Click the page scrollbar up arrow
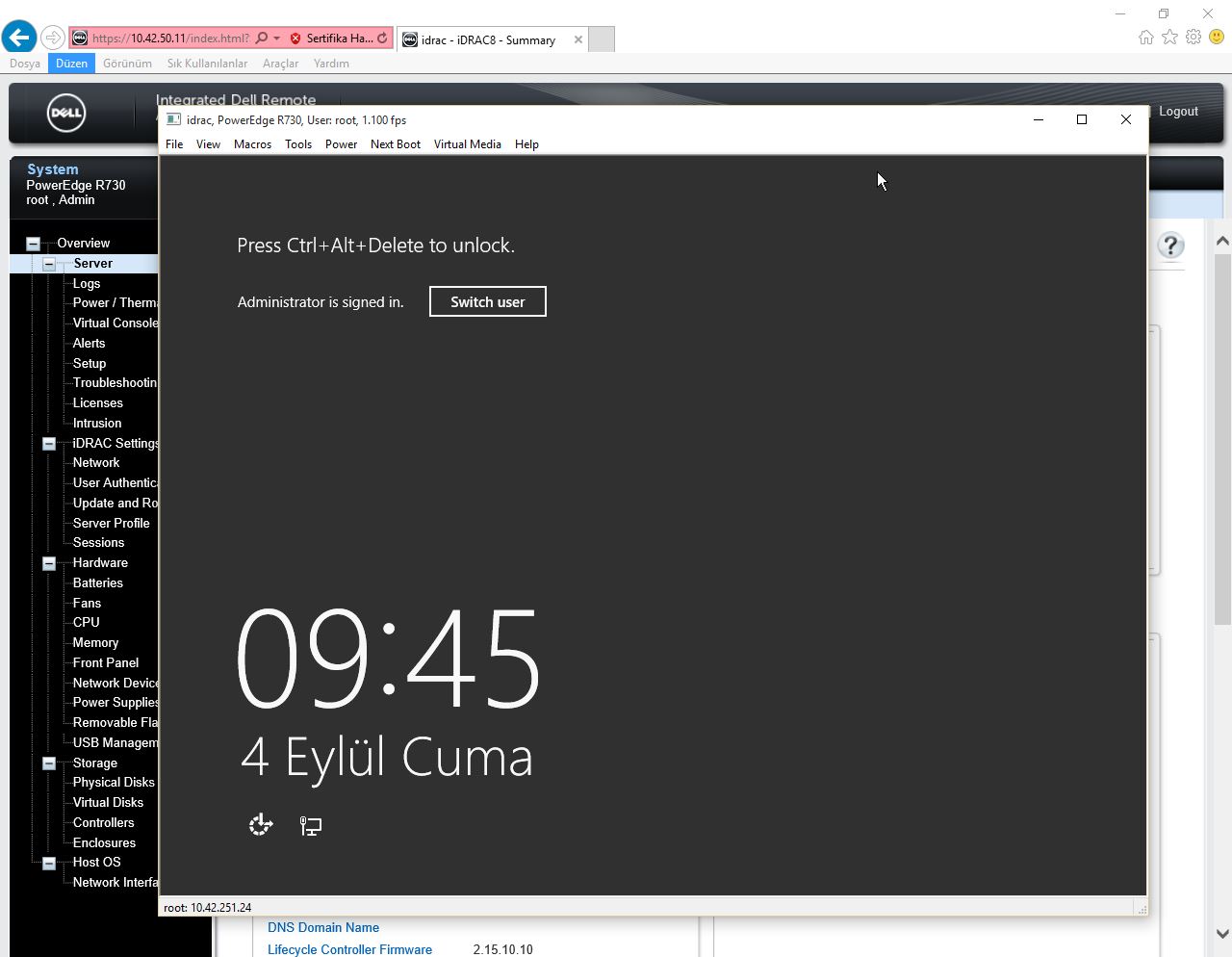Viewport: 1232px width, 957px height. (x=1222, y=241)
